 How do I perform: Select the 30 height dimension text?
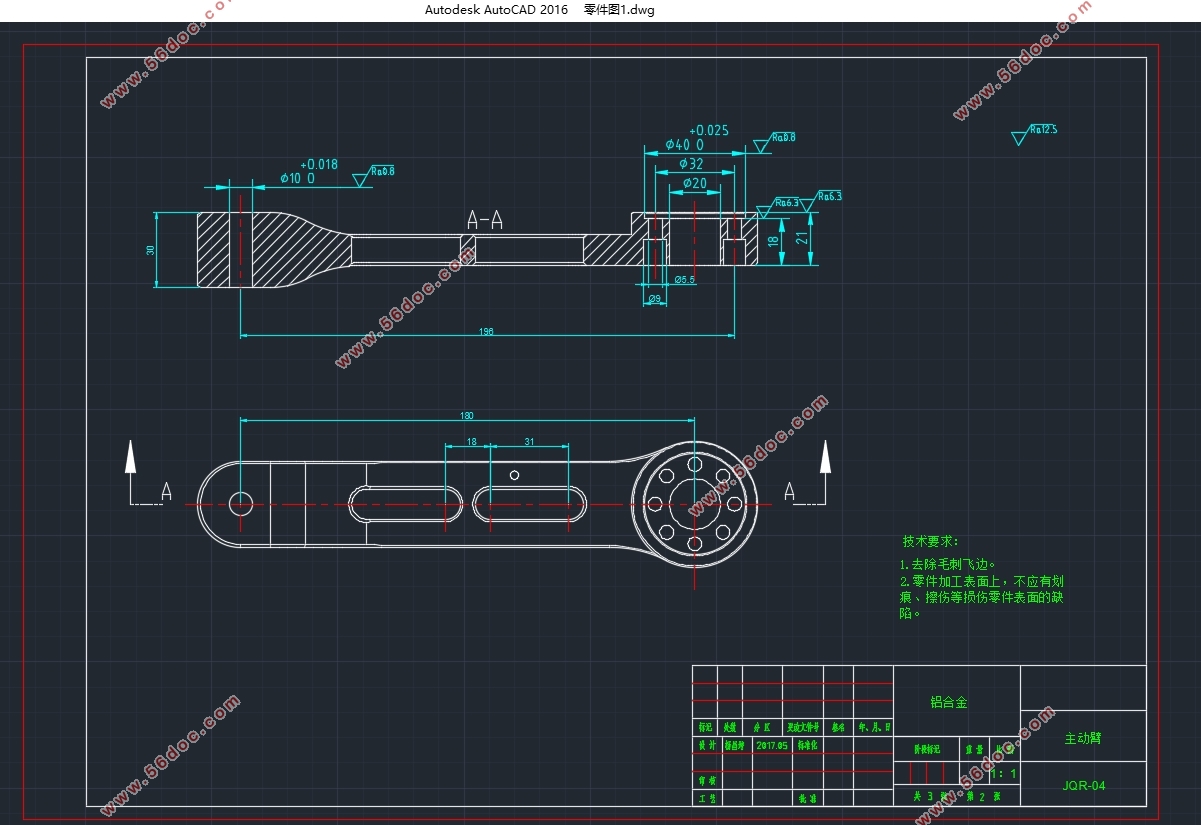151,250
